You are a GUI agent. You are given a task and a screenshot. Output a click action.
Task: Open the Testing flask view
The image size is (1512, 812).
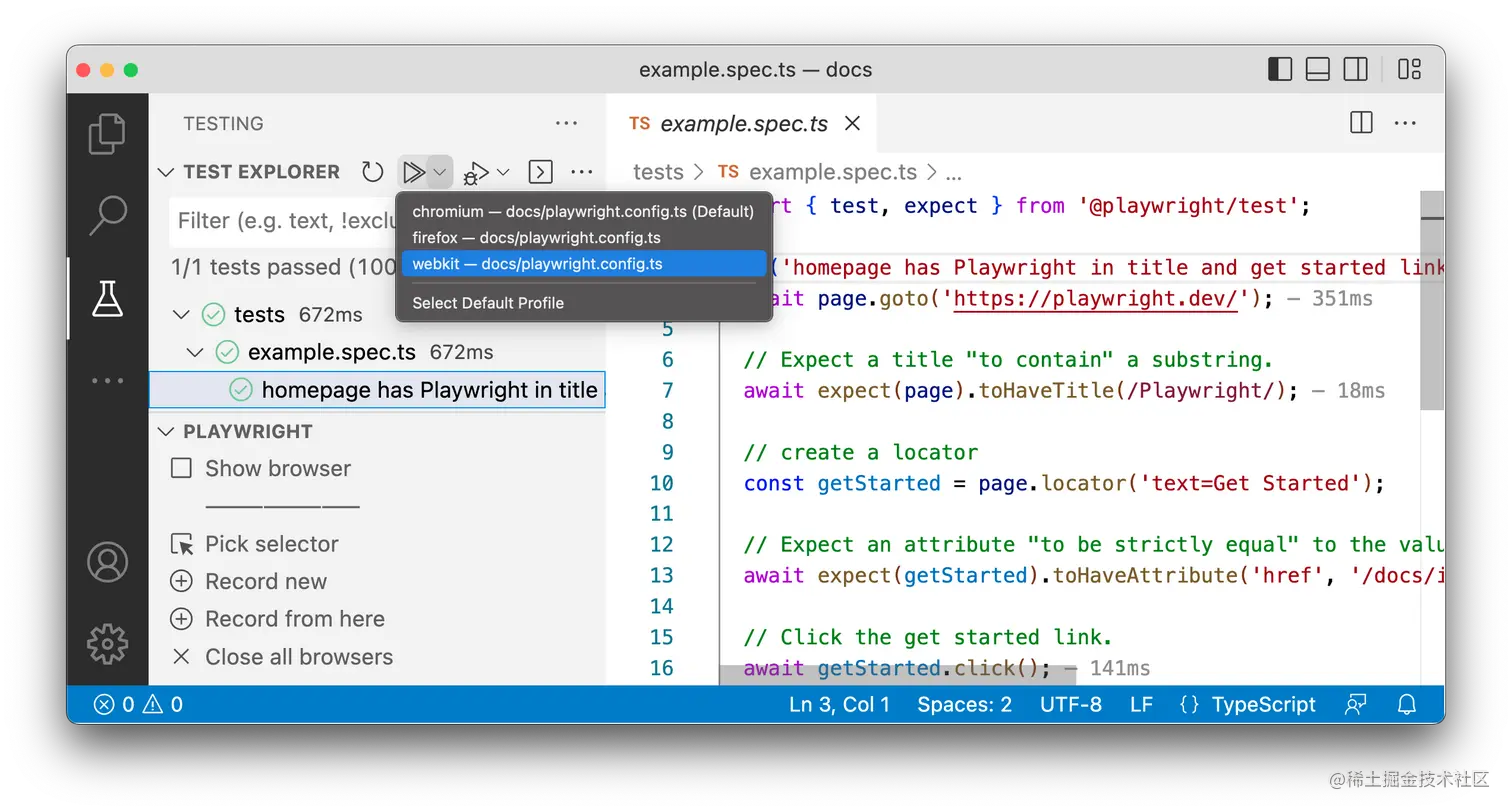107,298
